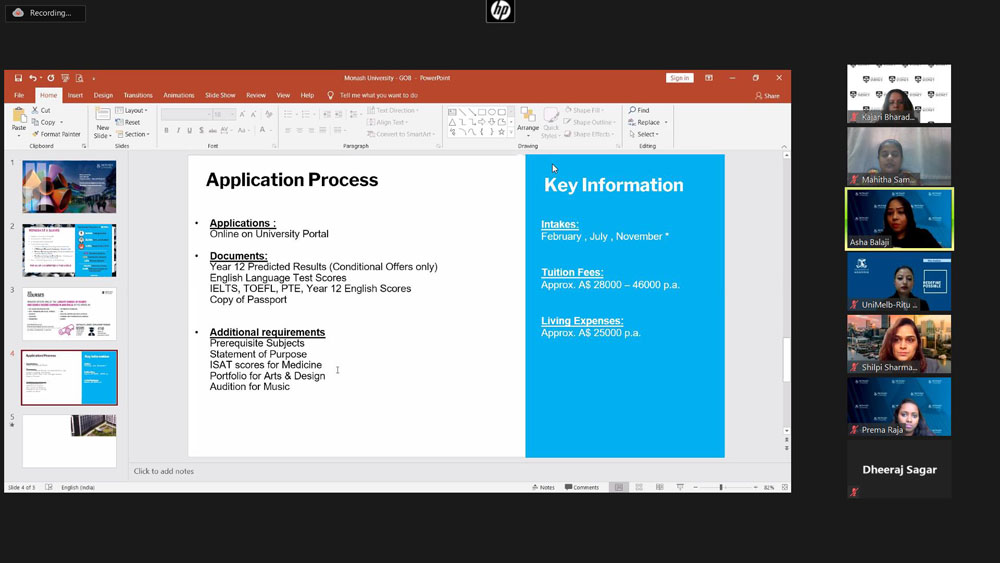Click the Zoom in plus button

click(755, 487)
